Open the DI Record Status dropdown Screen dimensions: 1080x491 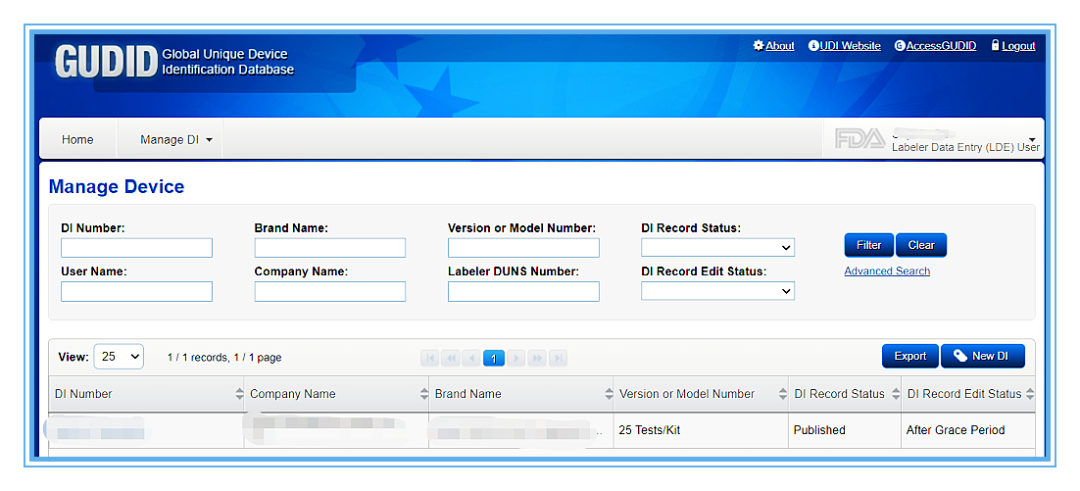718,248
